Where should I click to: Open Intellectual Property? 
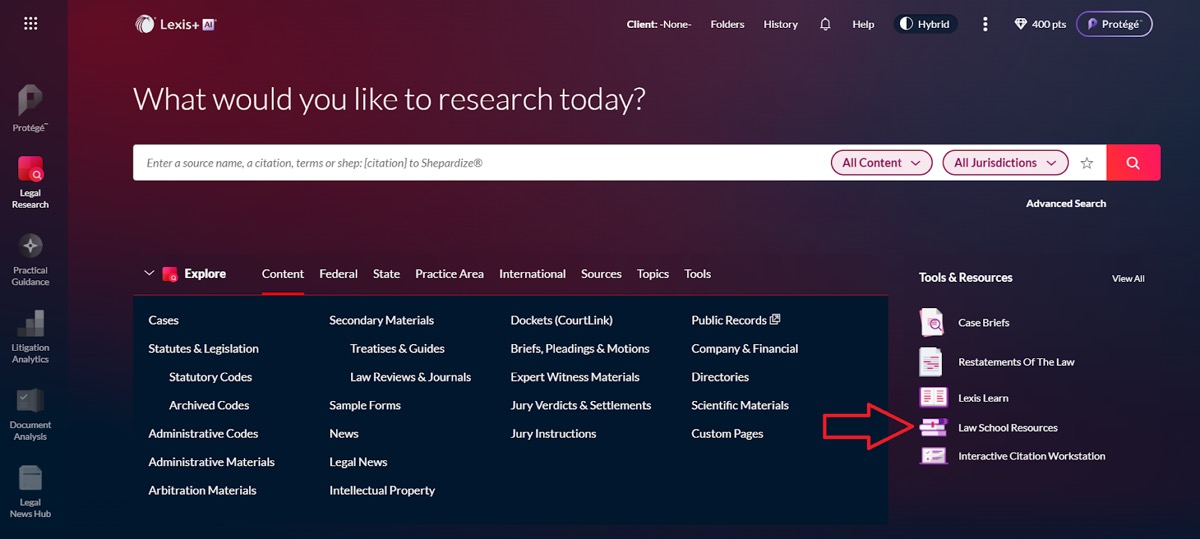382,490
